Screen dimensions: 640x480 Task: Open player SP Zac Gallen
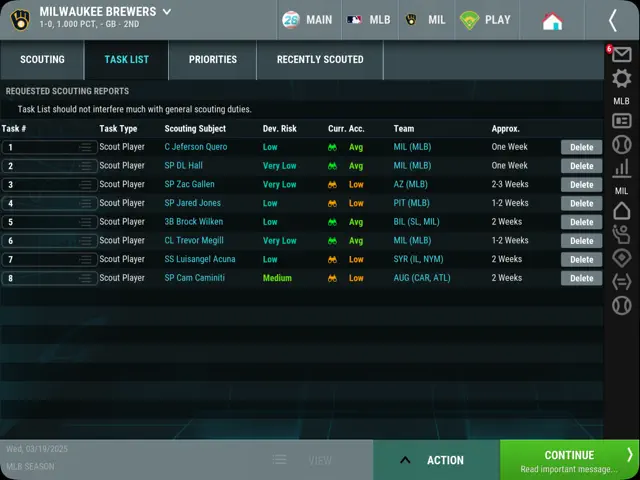coord(189,184)
